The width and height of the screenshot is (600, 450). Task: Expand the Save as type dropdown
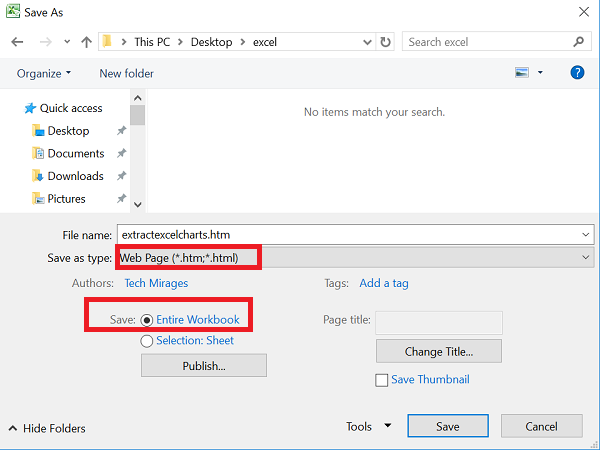coord(585,257)
